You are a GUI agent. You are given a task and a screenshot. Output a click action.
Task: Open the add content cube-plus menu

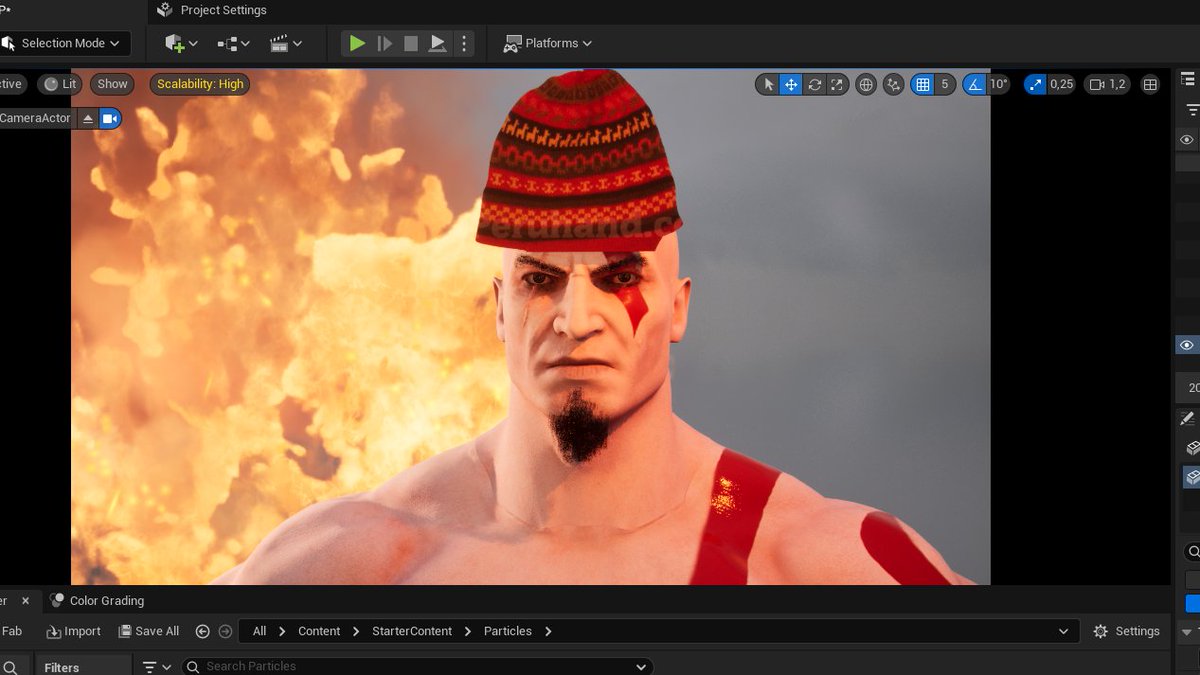pos(181,43)
